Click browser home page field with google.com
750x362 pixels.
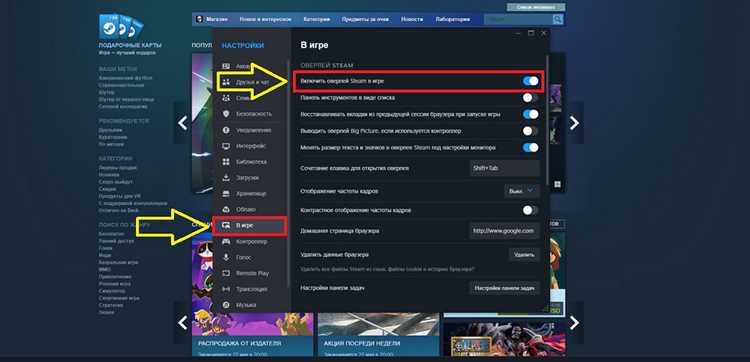(504, 230)
